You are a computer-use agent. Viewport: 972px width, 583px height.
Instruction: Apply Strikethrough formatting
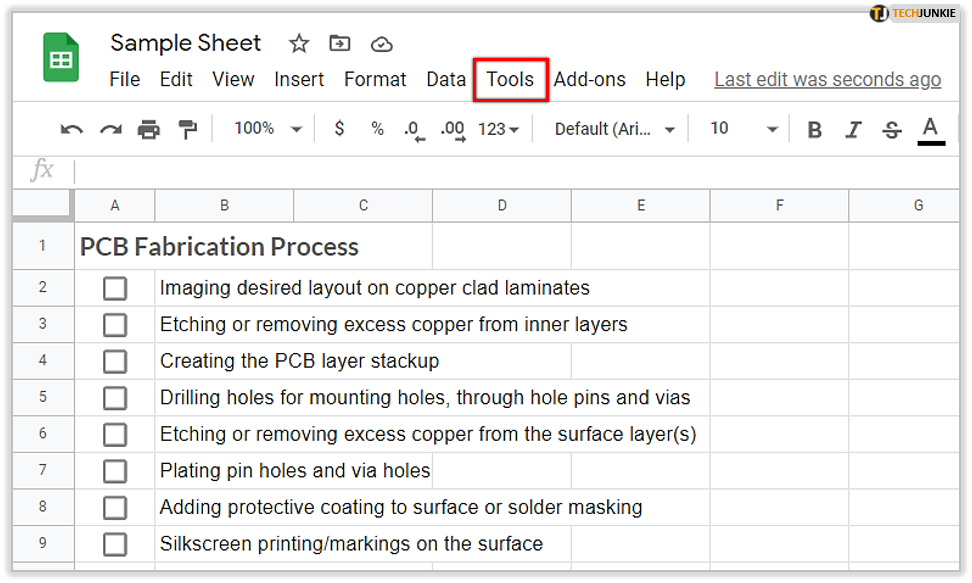(892, 129)
